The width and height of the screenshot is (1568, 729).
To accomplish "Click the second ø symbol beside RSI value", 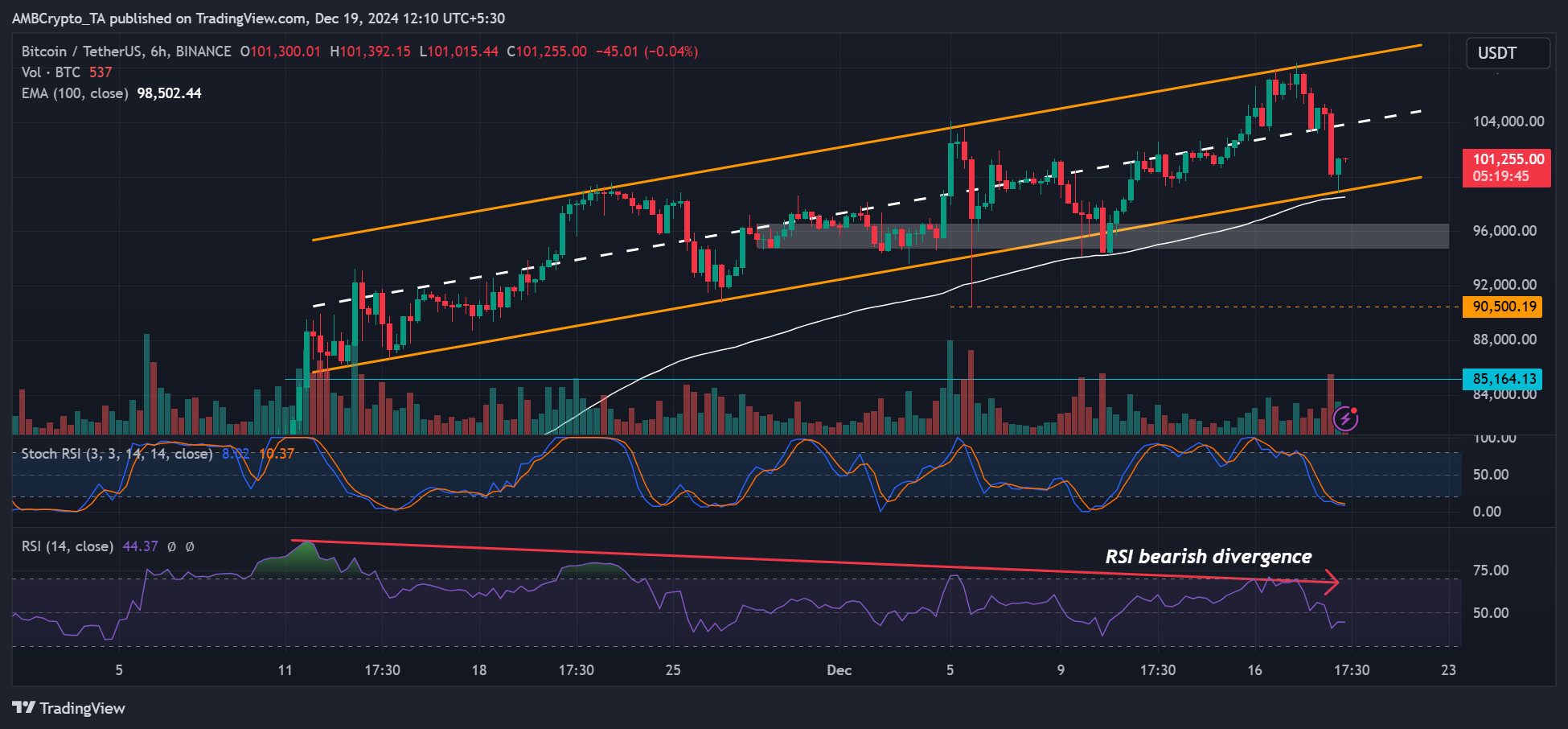I will pyautogui.click(x=190, y=546).
